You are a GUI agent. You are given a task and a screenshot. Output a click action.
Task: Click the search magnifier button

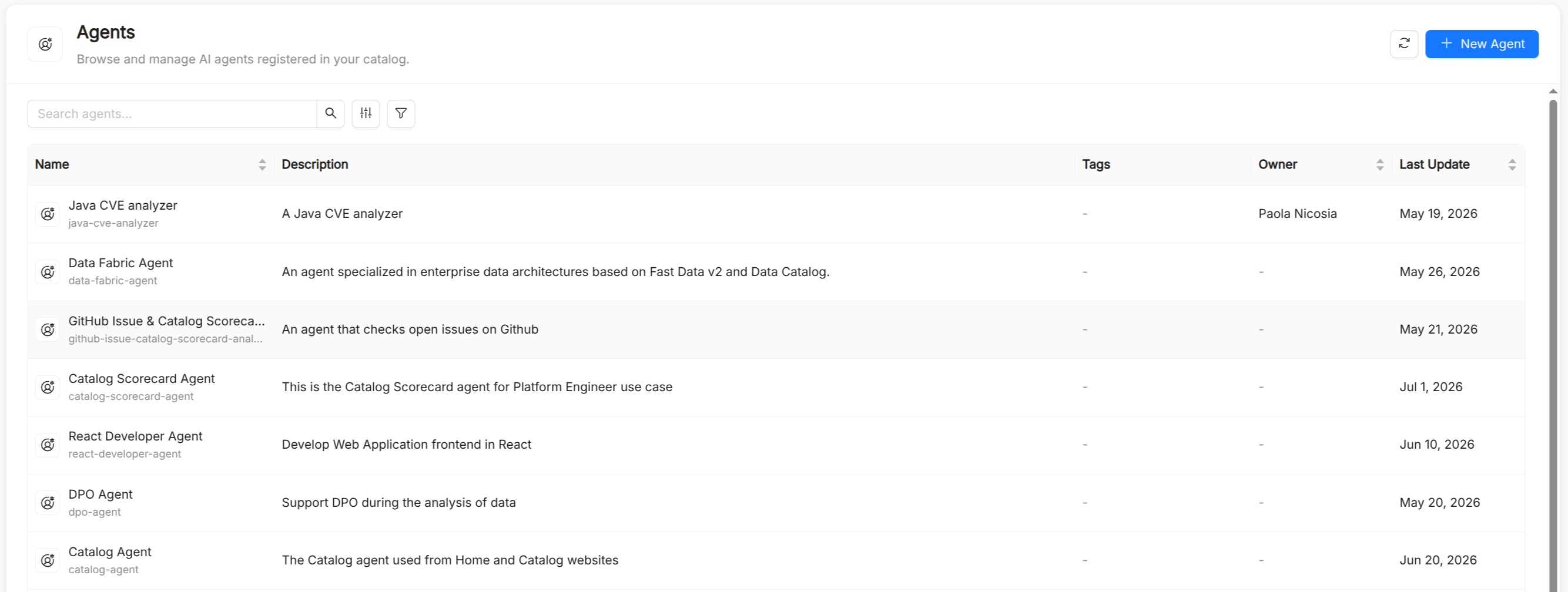click(330, 114)
